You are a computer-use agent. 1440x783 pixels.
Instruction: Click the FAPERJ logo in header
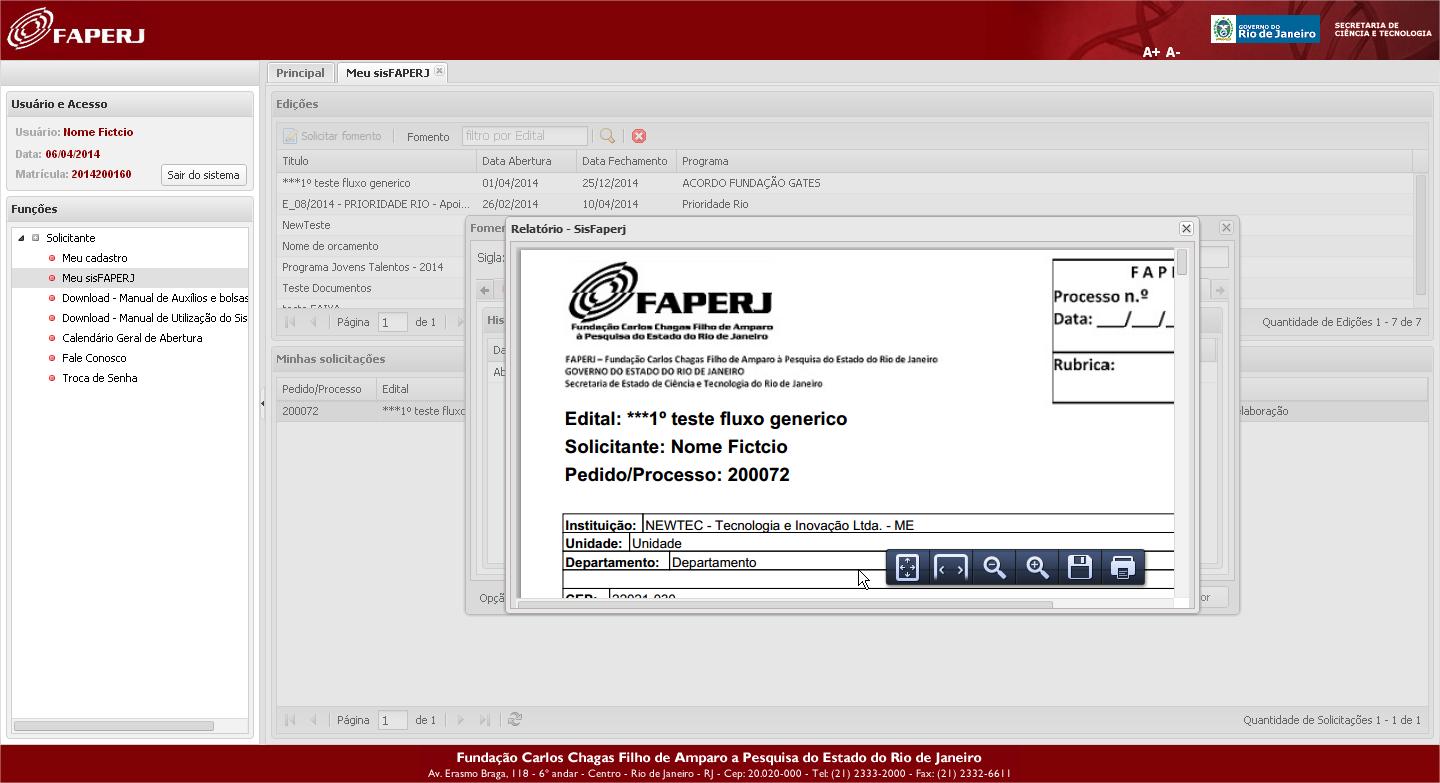(76, 28)
